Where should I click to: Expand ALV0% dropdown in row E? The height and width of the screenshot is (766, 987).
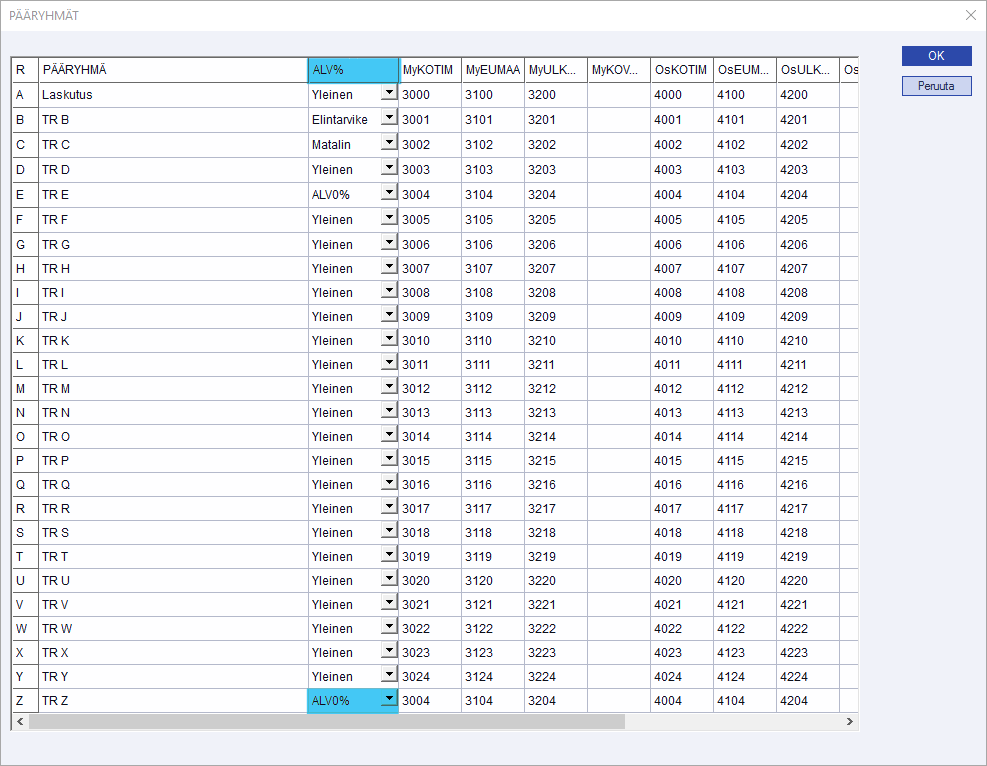click(389, 194)
